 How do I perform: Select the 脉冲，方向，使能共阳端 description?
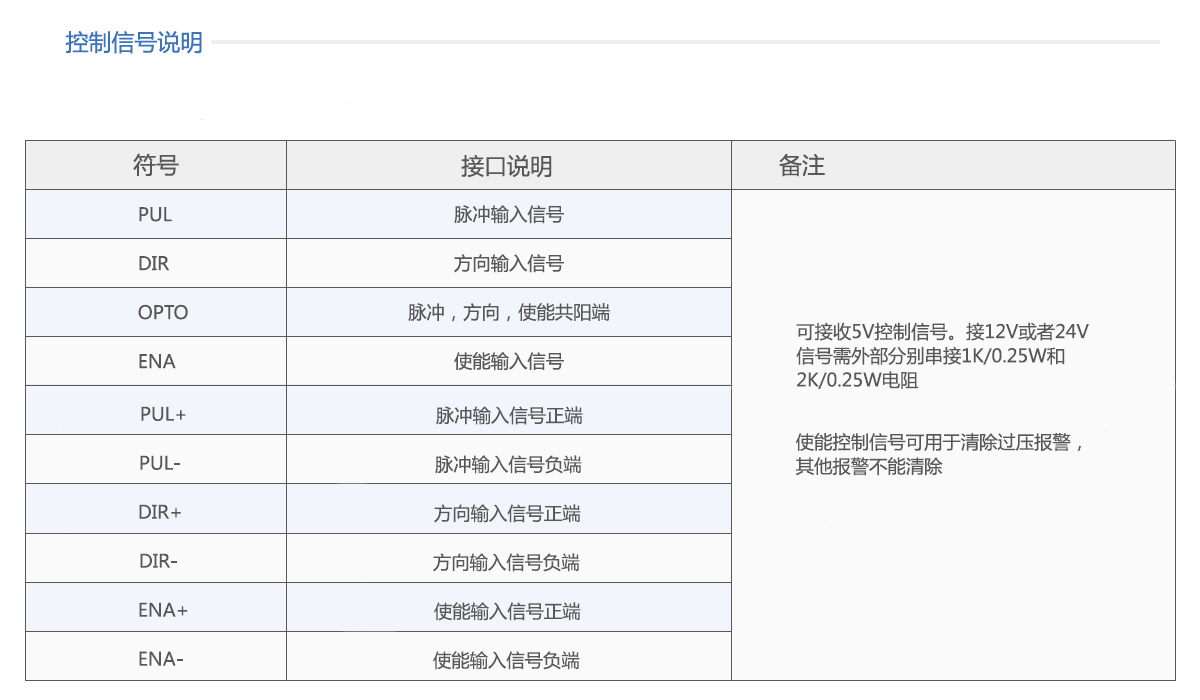pos(508,312)
